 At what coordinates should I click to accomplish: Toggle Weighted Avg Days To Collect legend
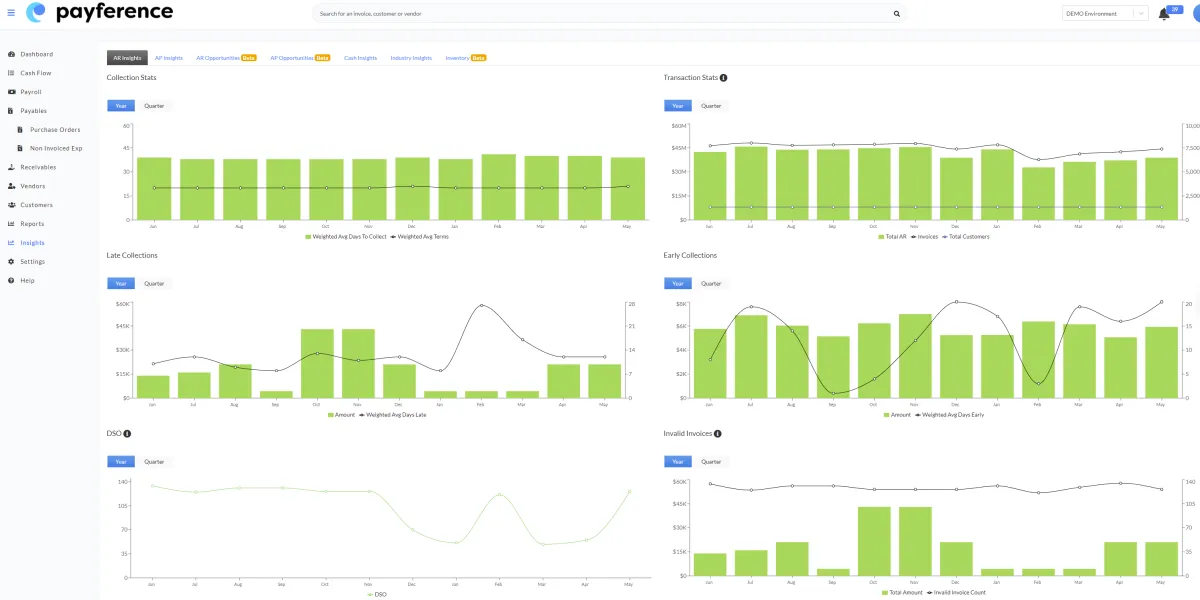click(346, 237)
